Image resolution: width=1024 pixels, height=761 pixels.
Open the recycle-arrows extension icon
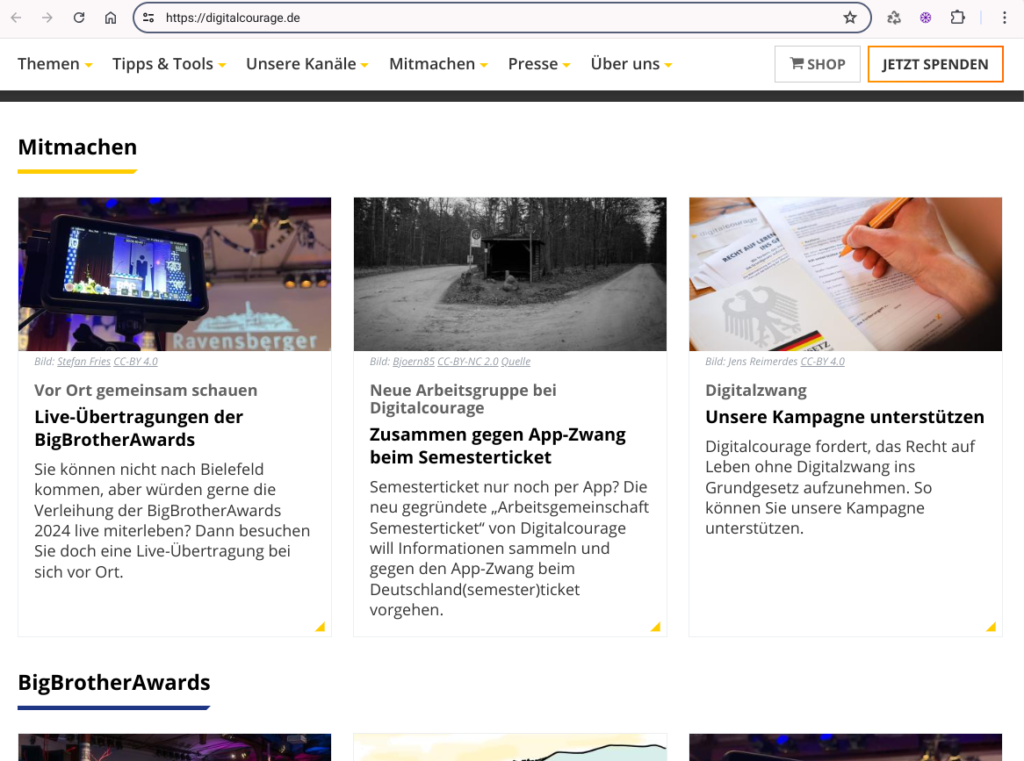pyautogui.click(x=894, y=18)
